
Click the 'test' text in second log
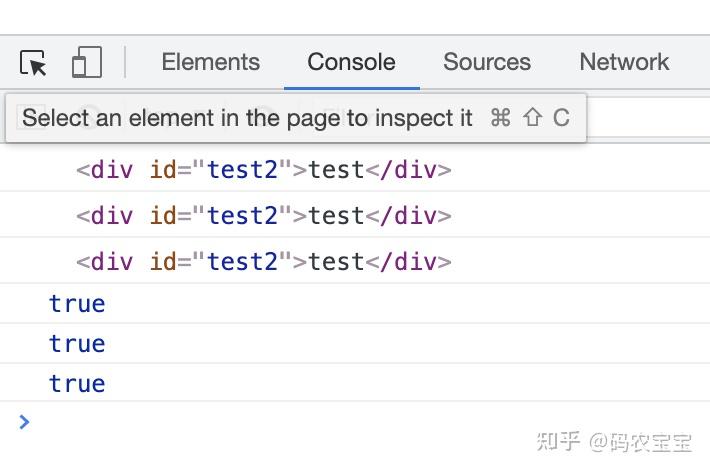(x=336, y=216)
